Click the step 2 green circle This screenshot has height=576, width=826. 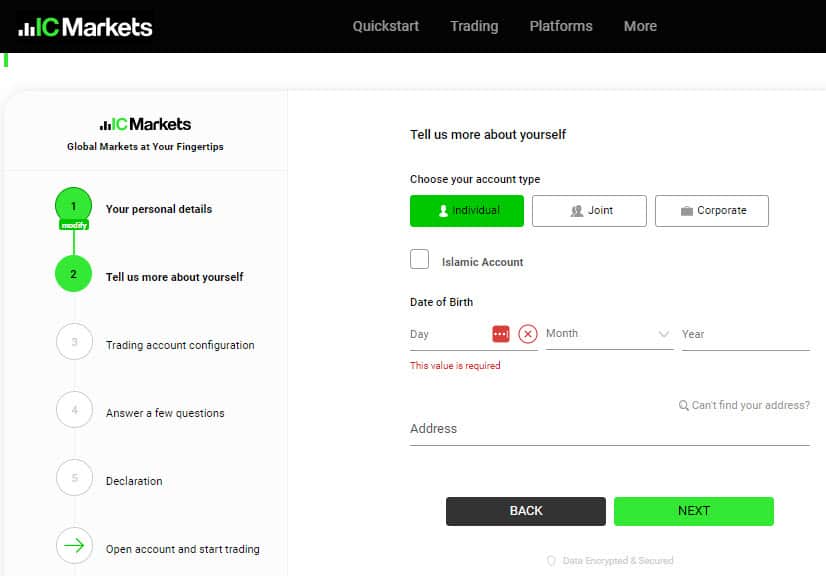(73, 274)
